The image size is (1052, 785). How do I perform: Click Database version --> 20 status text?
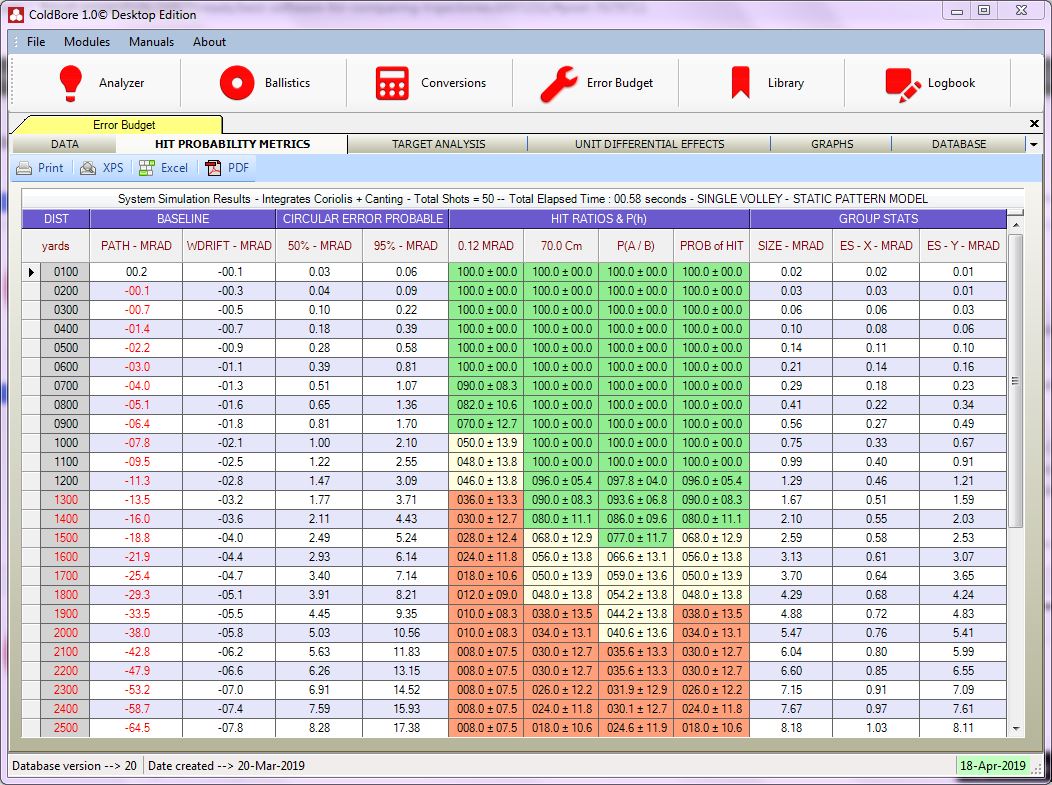pos(74,766)
